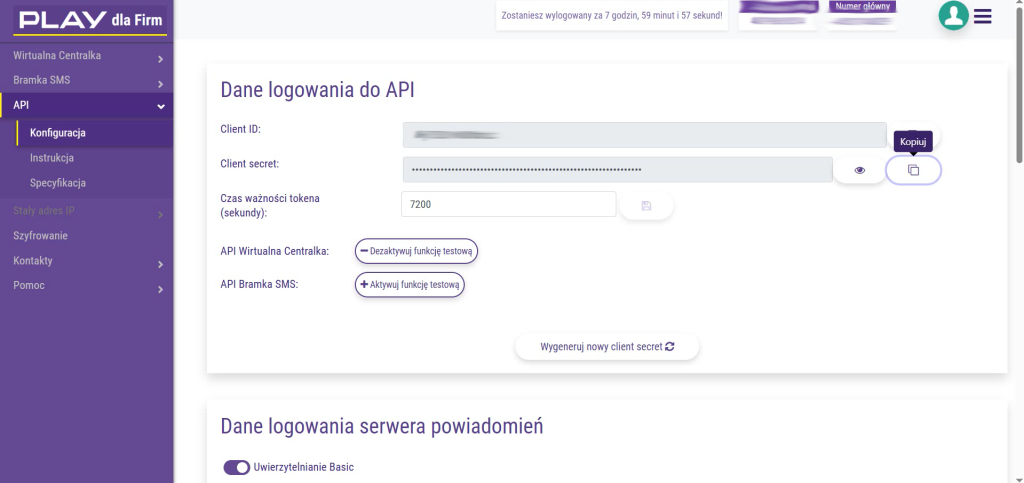Click the refresh icon in Wygeneruj nowy client secret
This screenshot has width=1024, height=483.
tap(670, 347)
